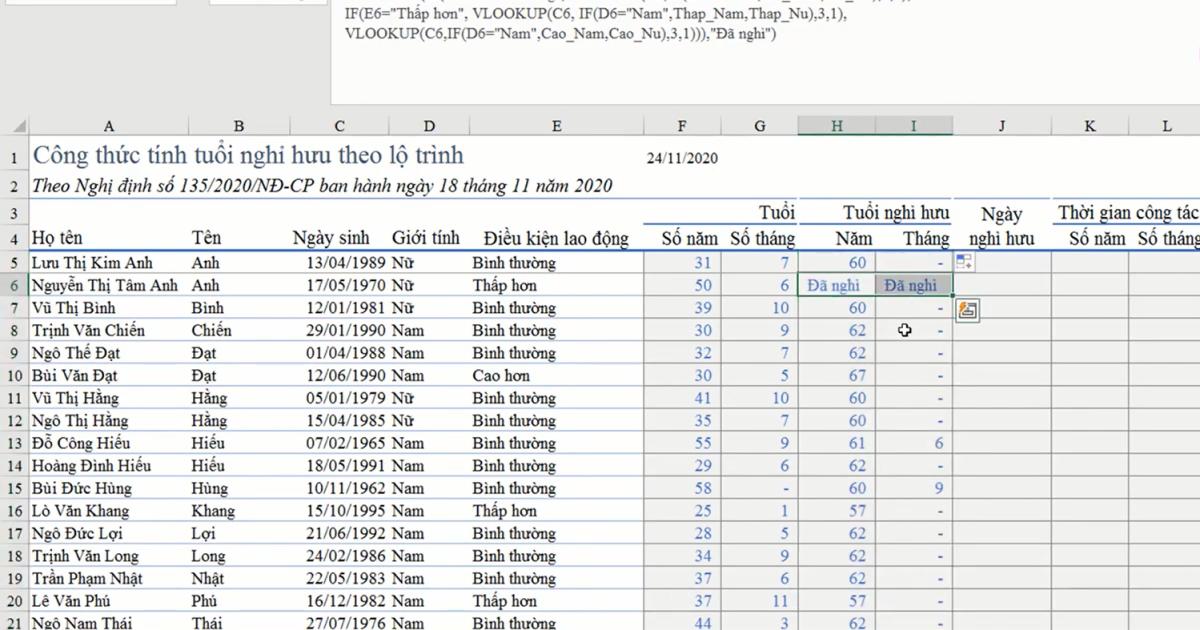Select column G header
The height and width of the screenshot is (630, 1200).
[x=760, y=126]
